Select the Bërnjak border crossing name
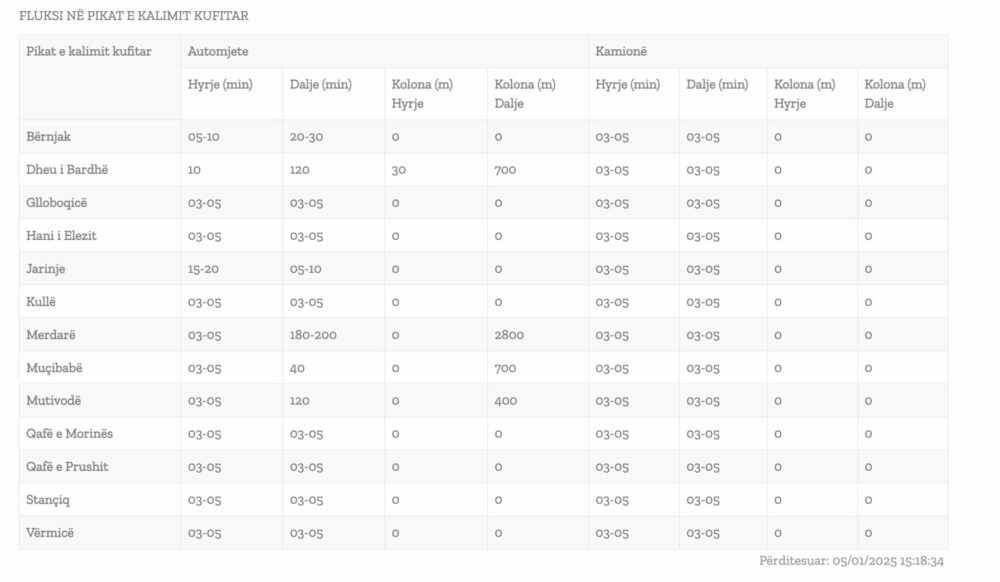 click(49, 137)
